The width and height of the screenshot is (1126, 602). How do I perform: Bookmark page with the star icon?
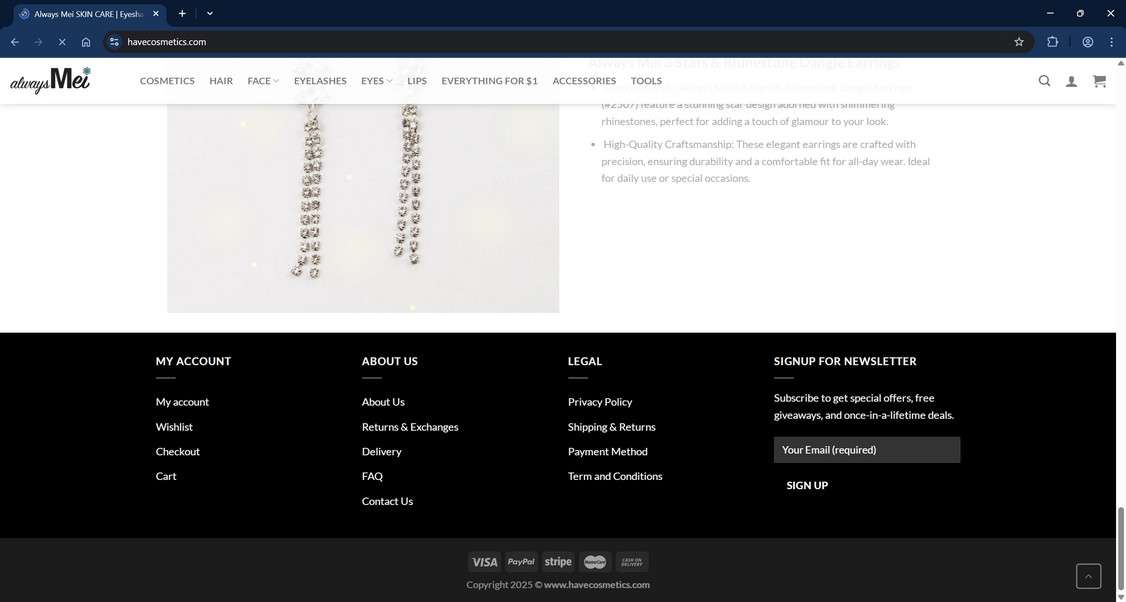point(1018,42)
